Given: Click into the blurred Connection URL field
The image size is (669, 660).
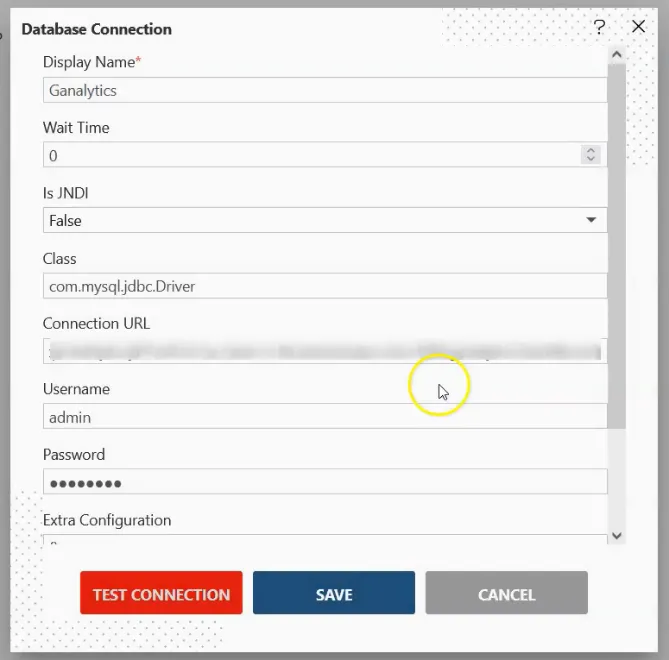Looking at the screenshot, I should coord(325,351).
